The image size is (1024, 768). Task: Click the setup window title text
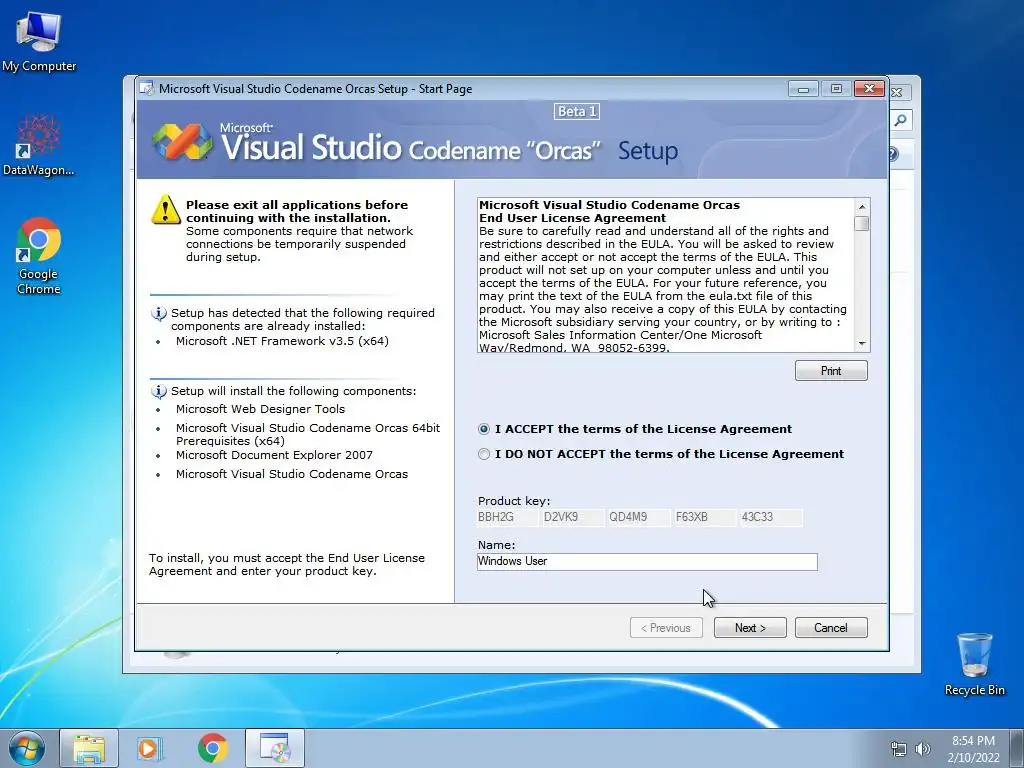pos(315,89)
